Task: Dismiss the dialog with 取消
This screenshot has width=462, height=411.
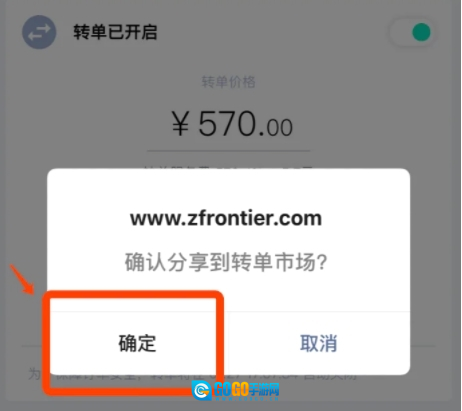Action: [x=319, y=343]
